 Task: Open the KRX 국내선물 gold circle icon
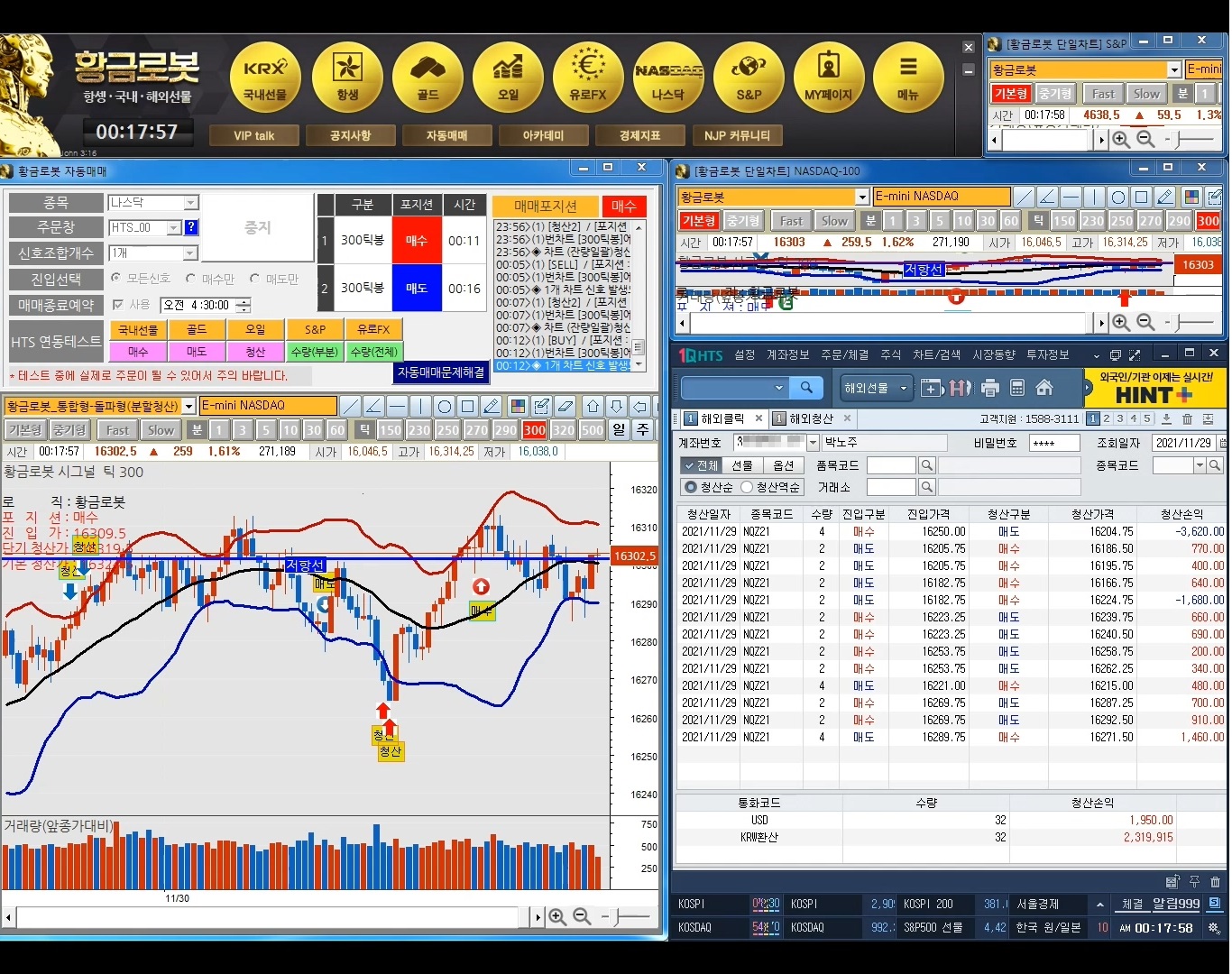[265, 78]
